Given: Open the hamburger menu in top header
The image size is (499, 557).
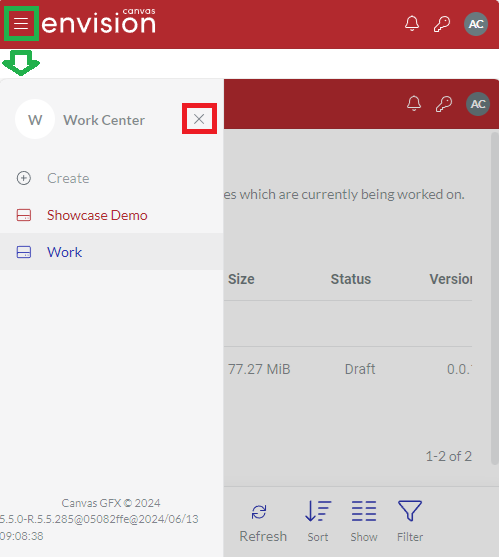Looking at the screenshot, I should [21, 23].
